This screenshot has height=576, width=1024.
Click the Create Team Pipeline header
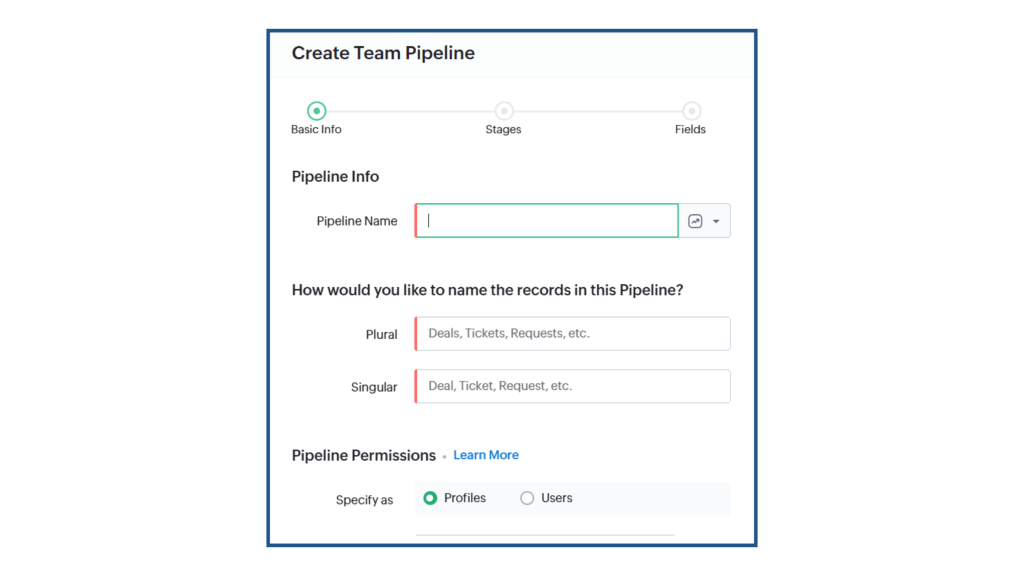tap(383, 53)
